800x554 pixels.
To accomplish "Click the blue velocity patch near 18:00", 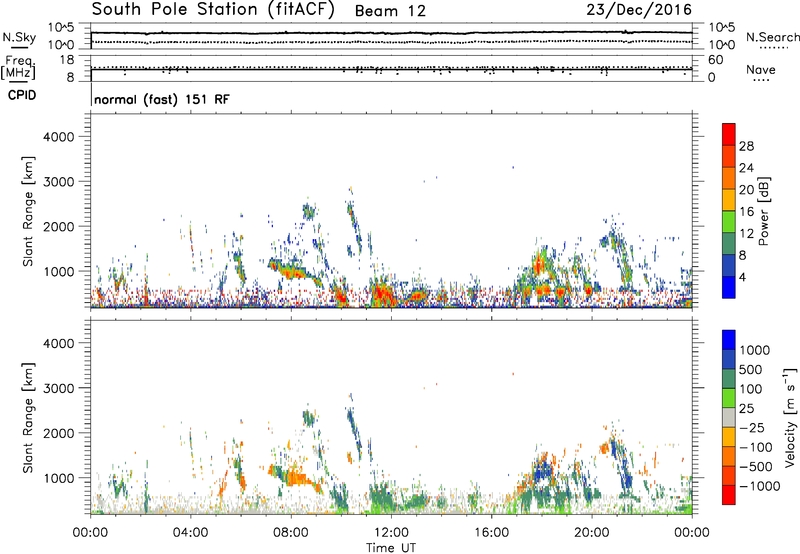I will [x=542, y=470].
